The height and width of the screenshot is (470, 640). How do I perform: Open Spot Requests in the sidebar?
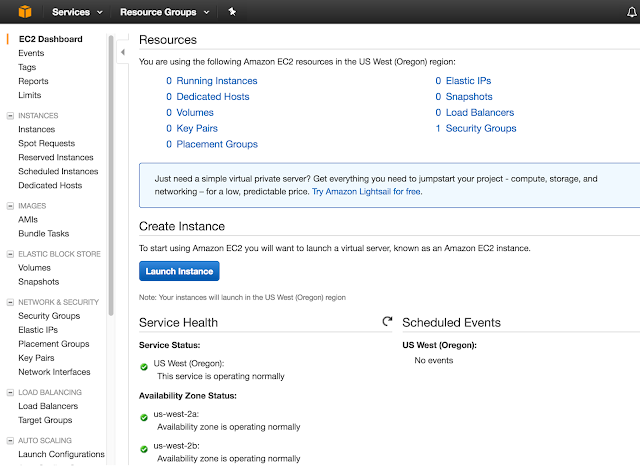pos(45,143)
